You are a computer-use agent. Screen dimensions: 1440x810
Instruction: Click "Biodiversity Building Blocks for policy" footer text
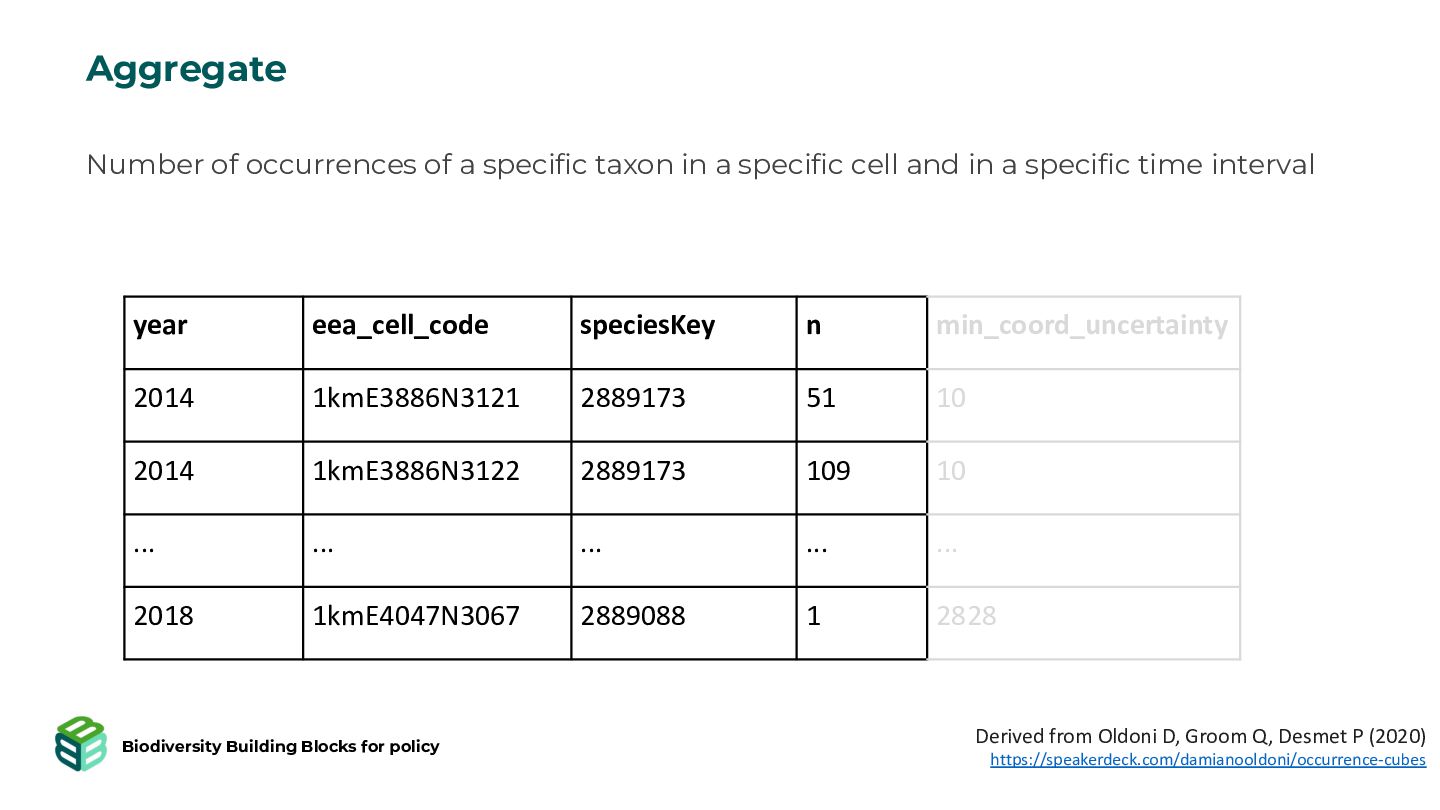[280, 746]
